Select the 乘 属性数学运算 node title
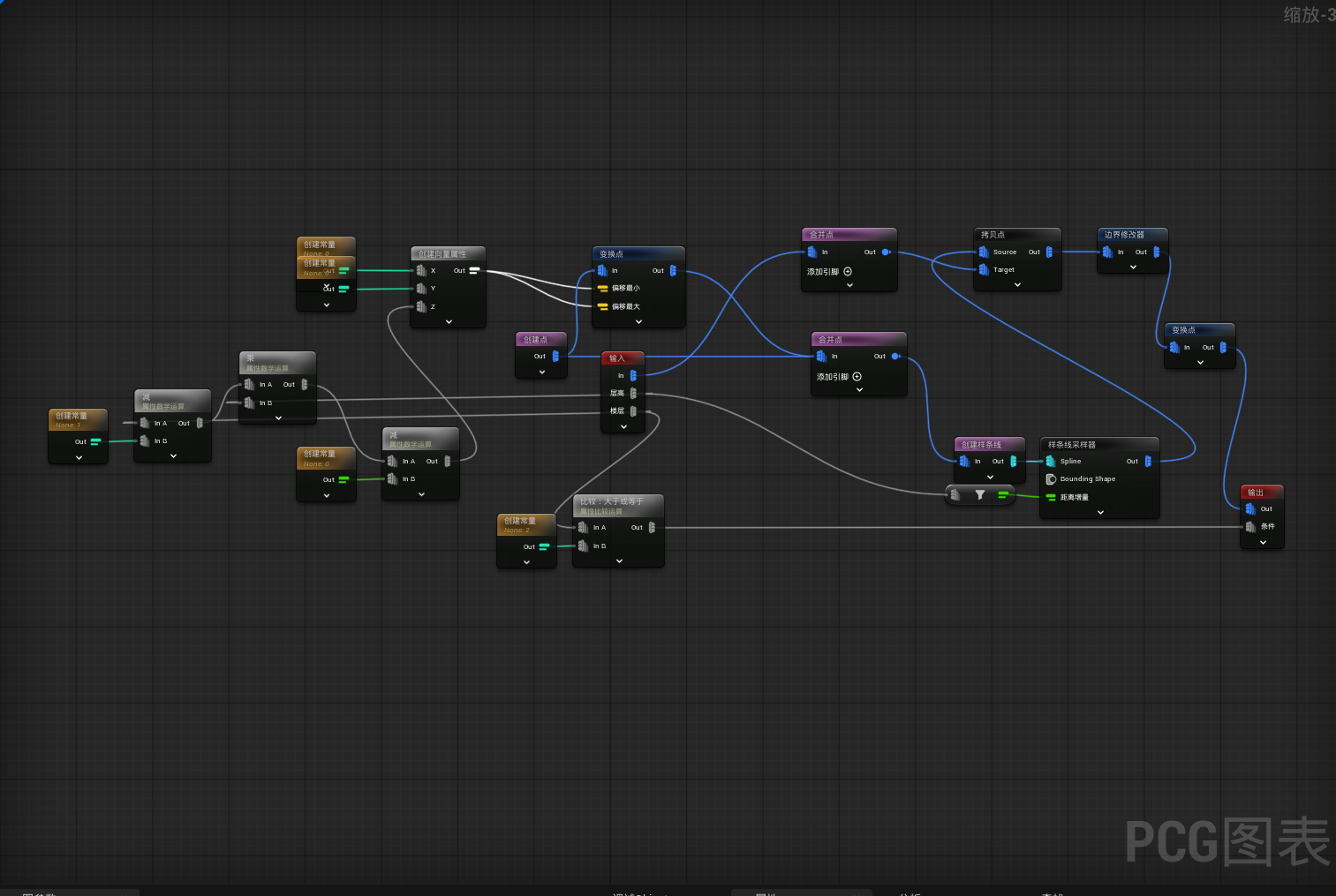This screenshot has width=1336, height=896. (267, 363)
